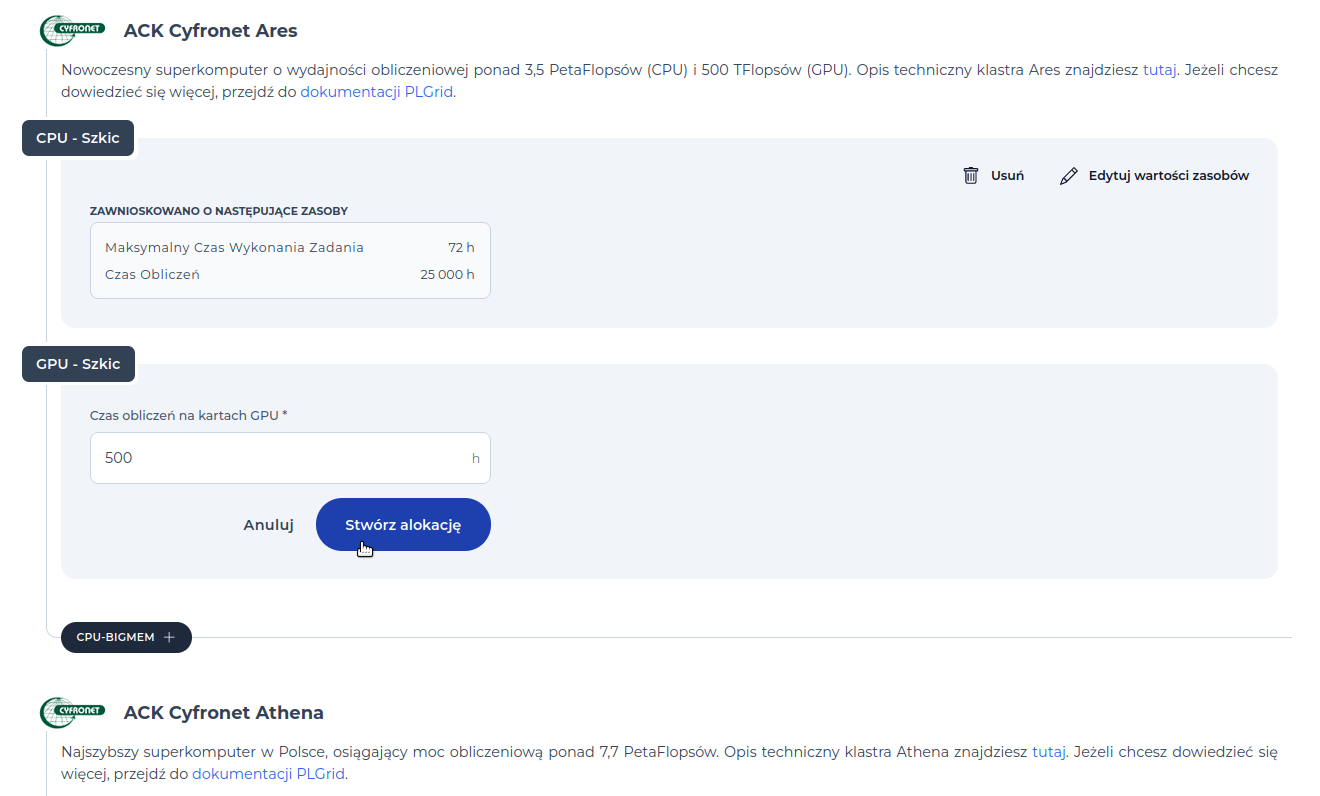Click the plus icon on CPU-BIGMEM
Image resolution: width=1320 pixels, height=796 pixels.
tap(169, 637)
